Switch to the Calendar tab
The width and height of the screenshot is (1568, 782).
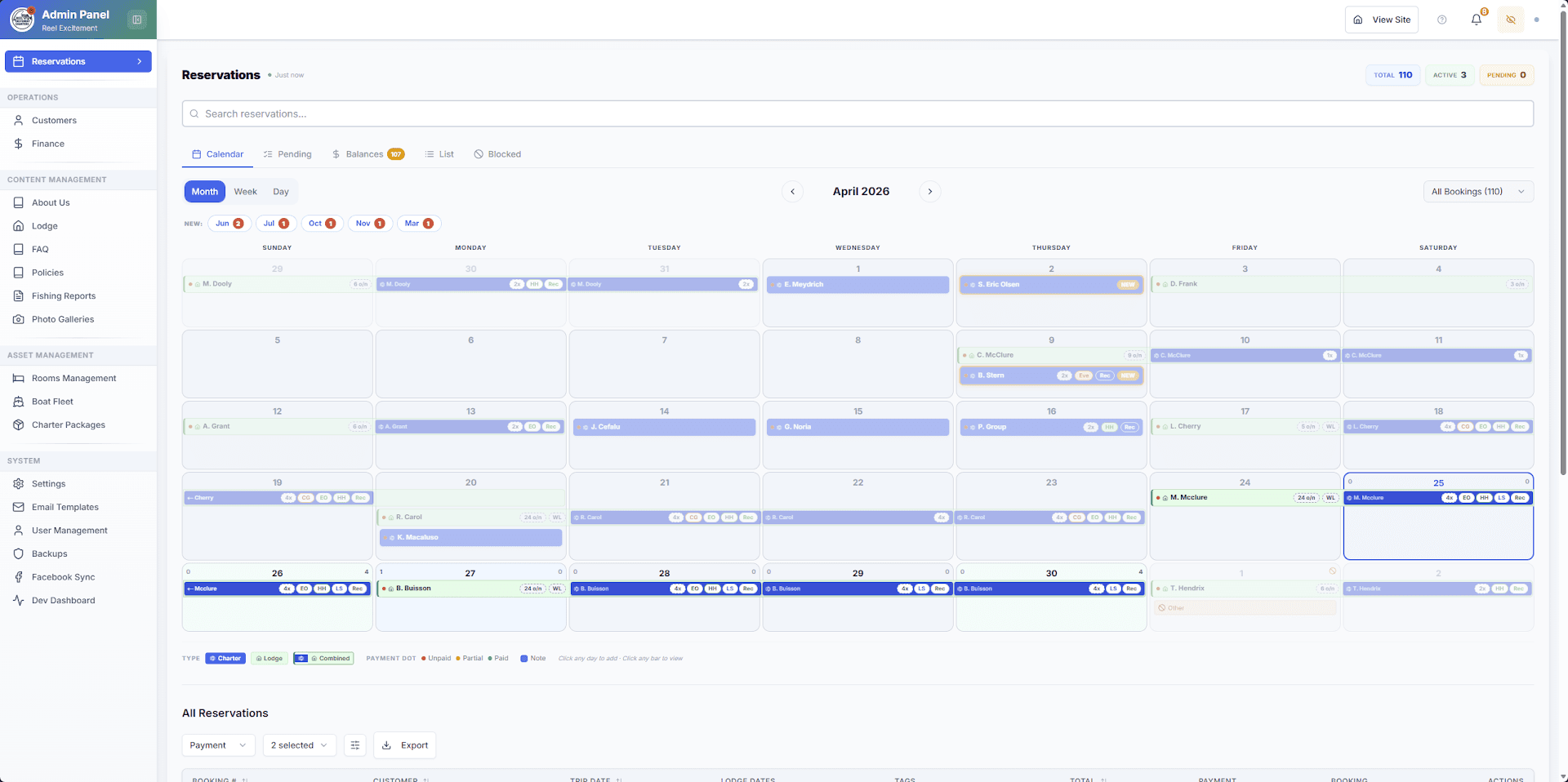217,154
